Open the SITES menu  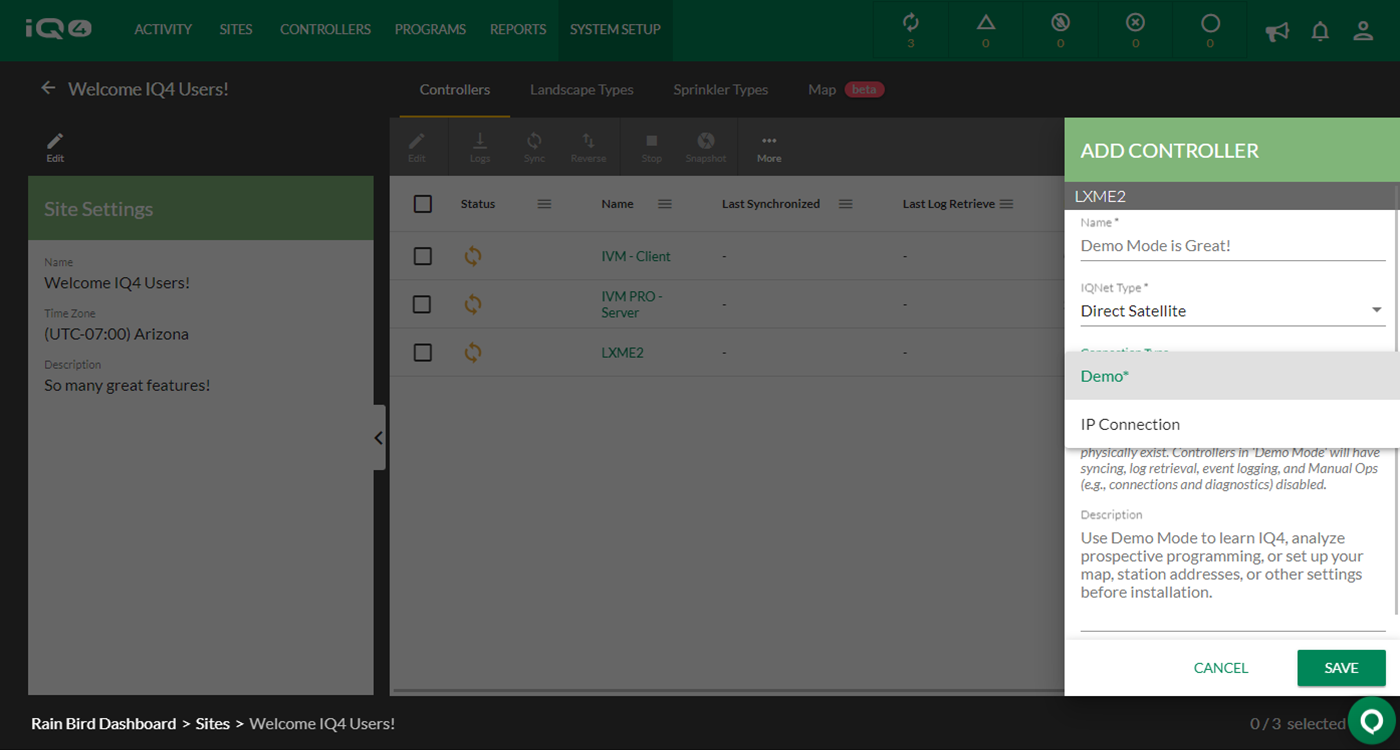click(x=236, y=30)
